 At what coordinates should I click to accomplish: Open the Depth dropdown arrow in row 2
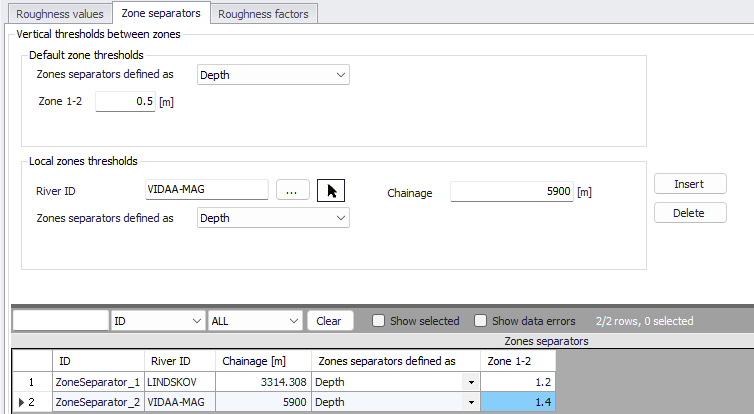pos(471,402)
